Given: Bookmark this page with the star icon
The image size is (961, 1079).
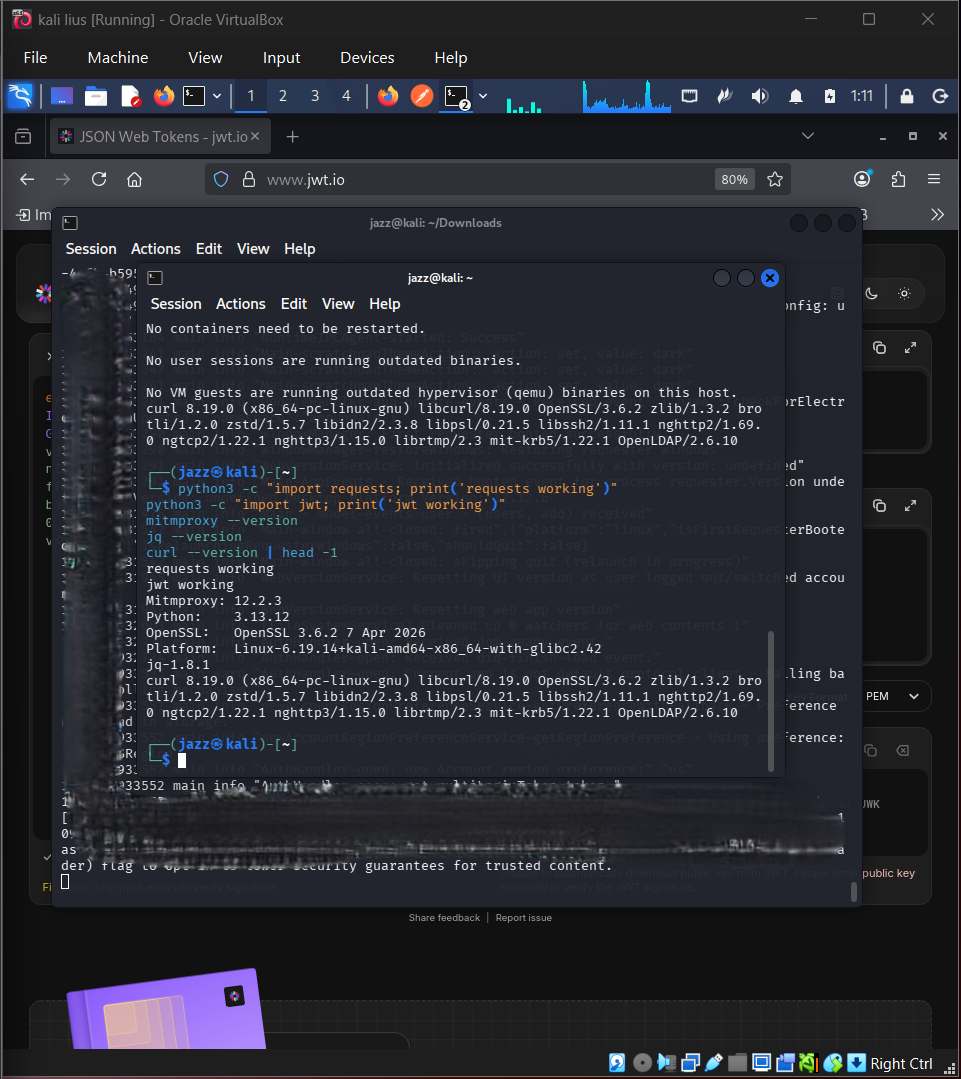Looking at the screenshot, I should [x=775, y=180].
